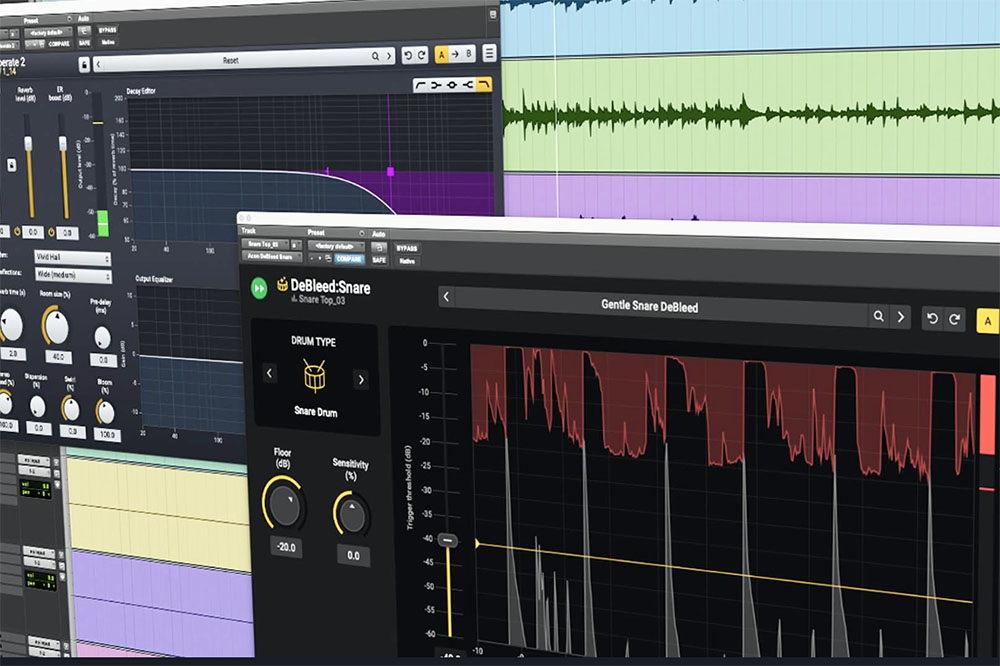1000x666 pixels.
Task: Click the SAFE button in DeBleed header
Action: coord(379,259)
